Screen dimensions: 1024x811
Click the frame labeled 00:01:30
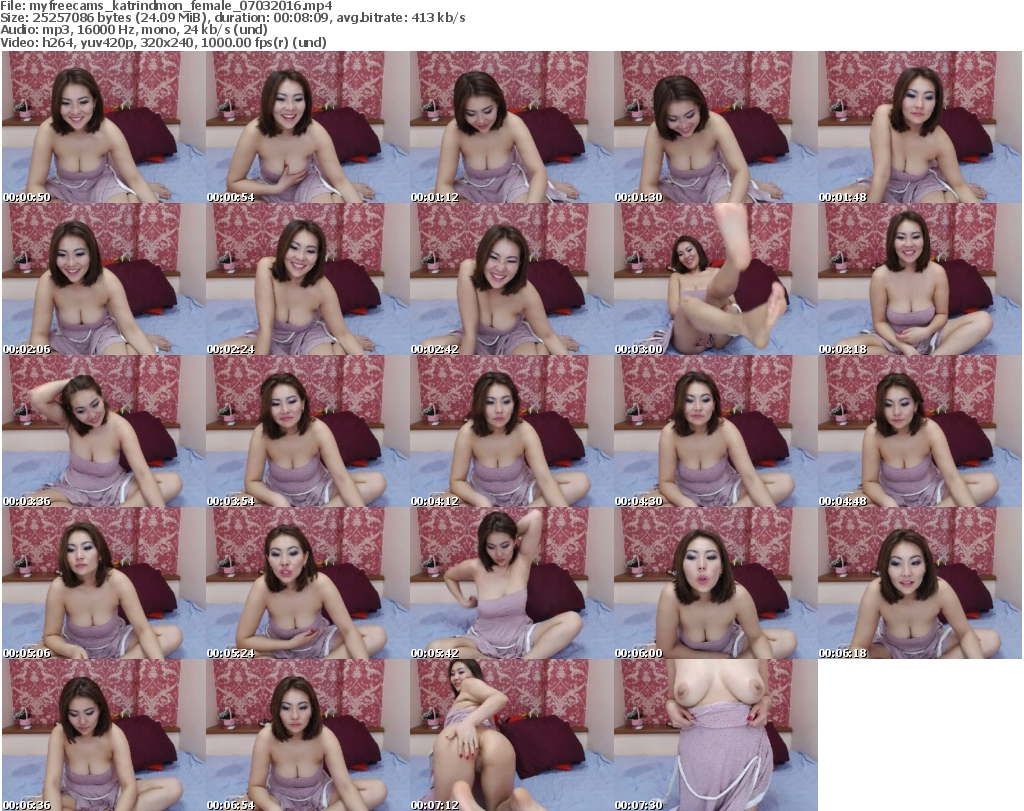click(714, 127)
